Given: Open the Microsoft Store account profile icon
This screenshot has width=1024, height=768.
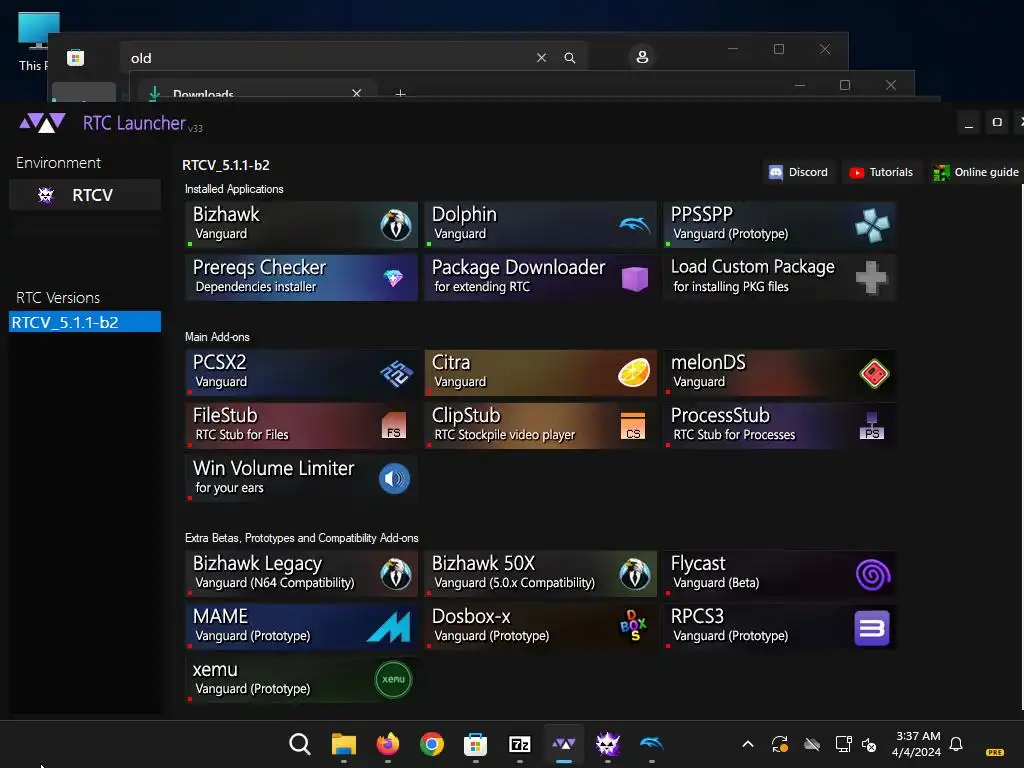Looking at the screenshot, I should 642,57.
